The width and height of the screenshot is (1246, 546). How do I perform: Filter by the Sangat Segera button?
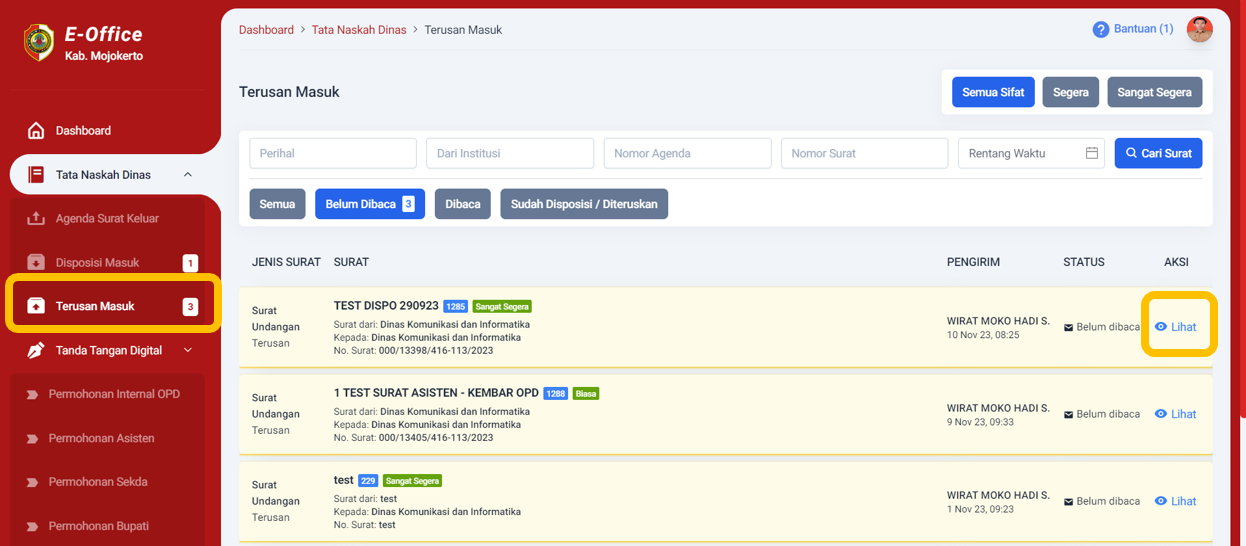click(1154, 92)
